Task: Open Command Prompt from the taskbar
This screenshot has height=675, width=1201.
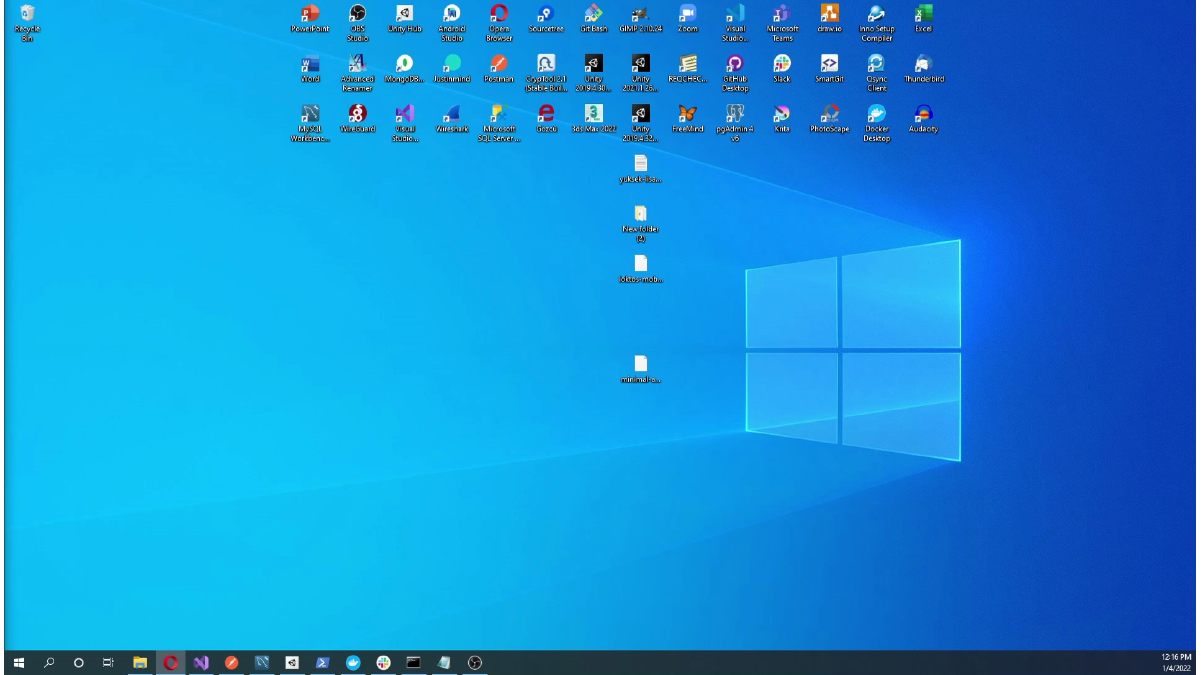Action: (x=413, y=662)
